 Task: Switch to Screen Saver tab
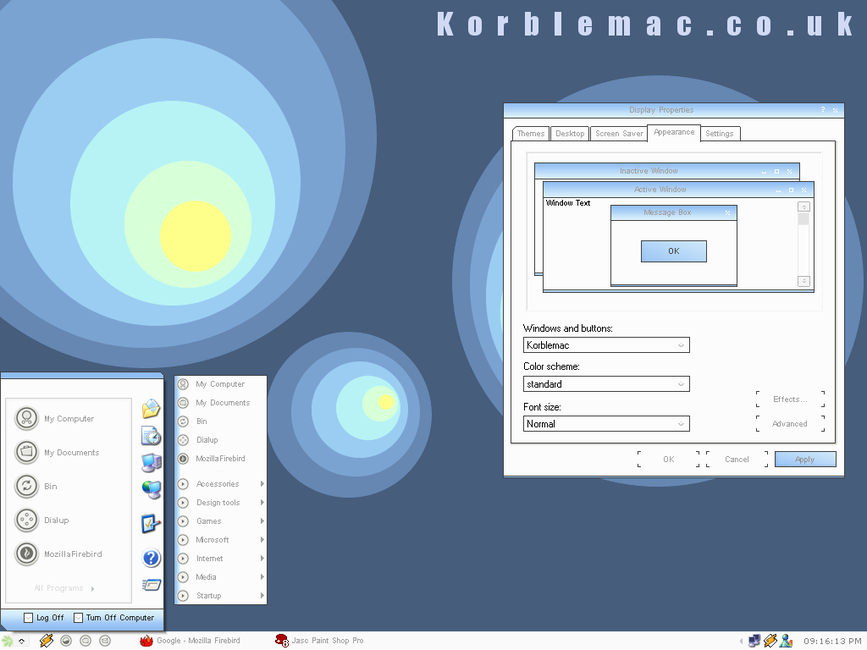(619, 134)
